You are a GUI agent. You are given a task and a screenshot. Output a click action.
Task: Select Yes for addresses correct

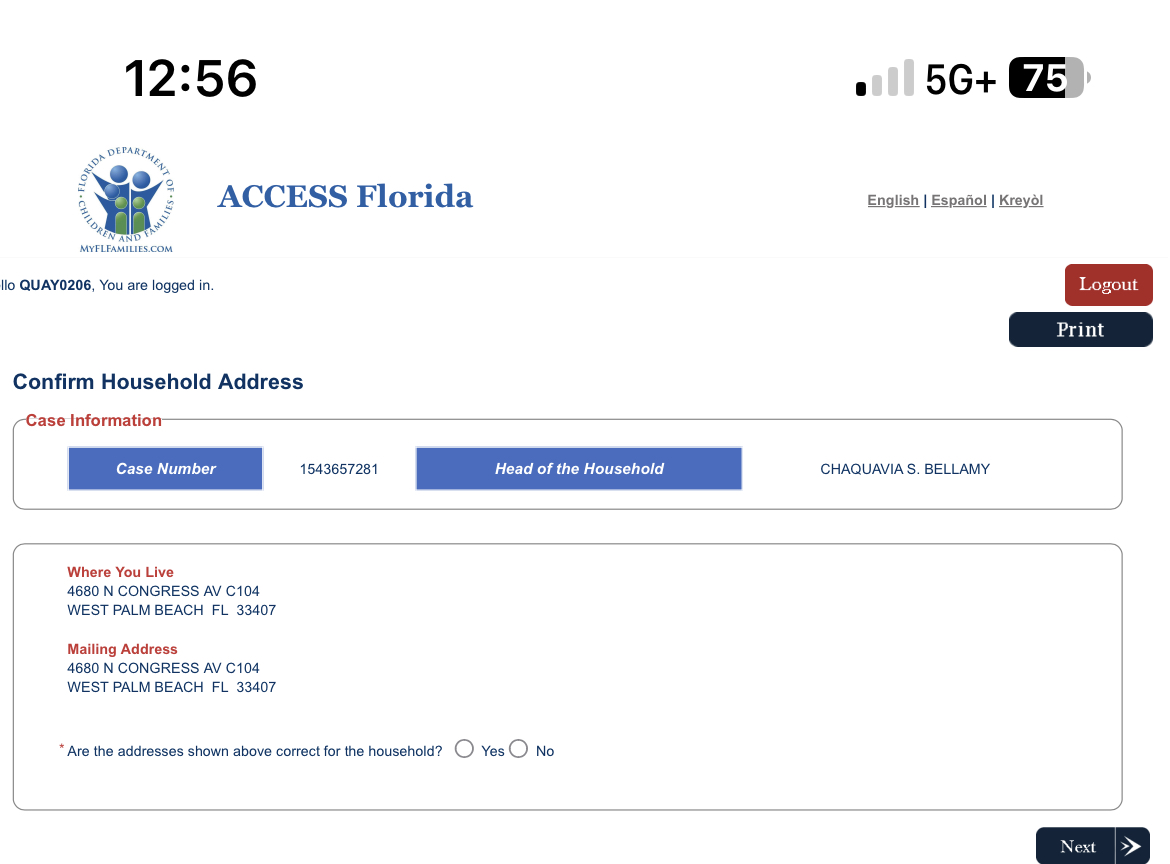(x=464, y=749)
